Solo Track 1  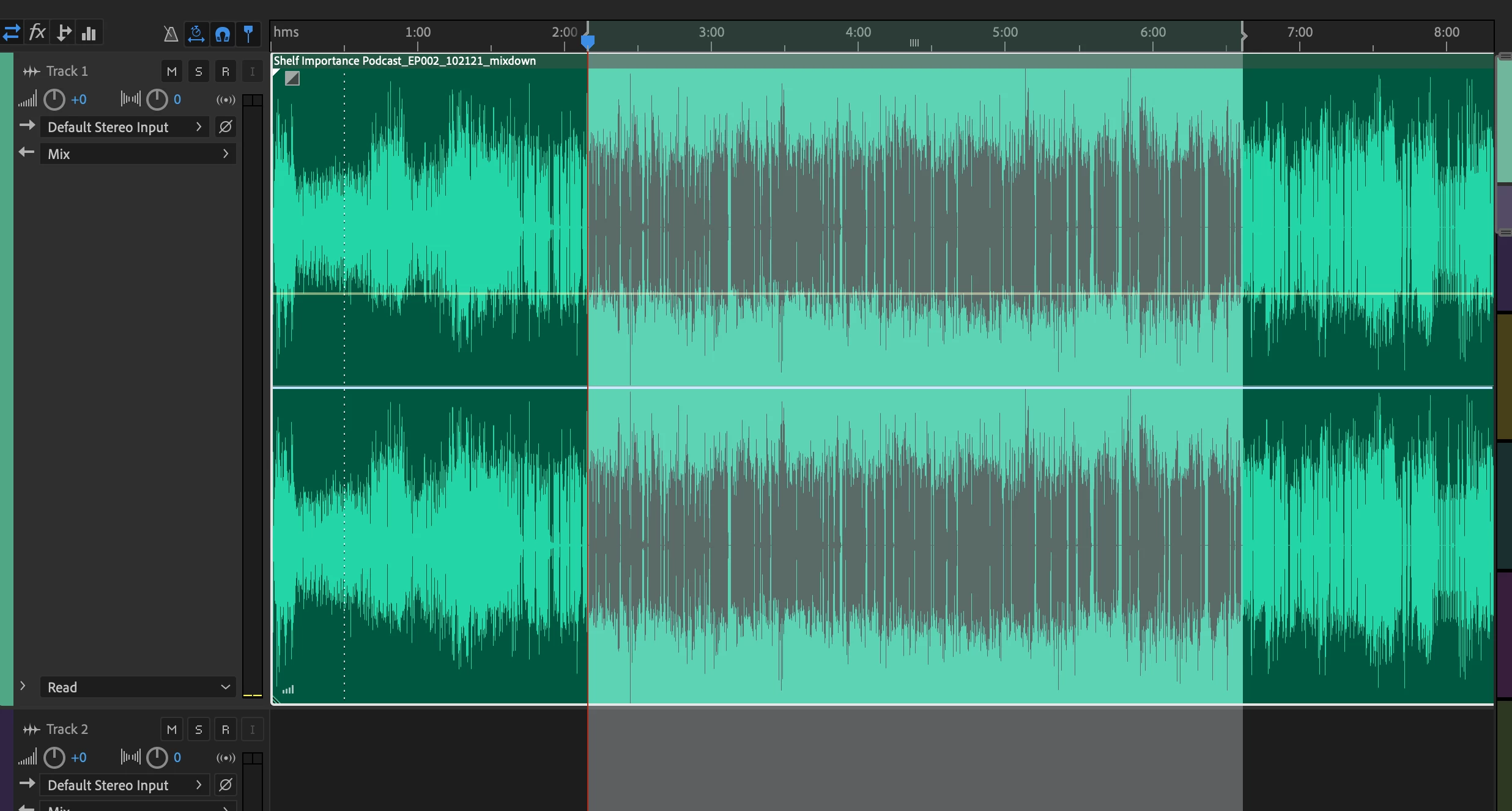(198, 72)
